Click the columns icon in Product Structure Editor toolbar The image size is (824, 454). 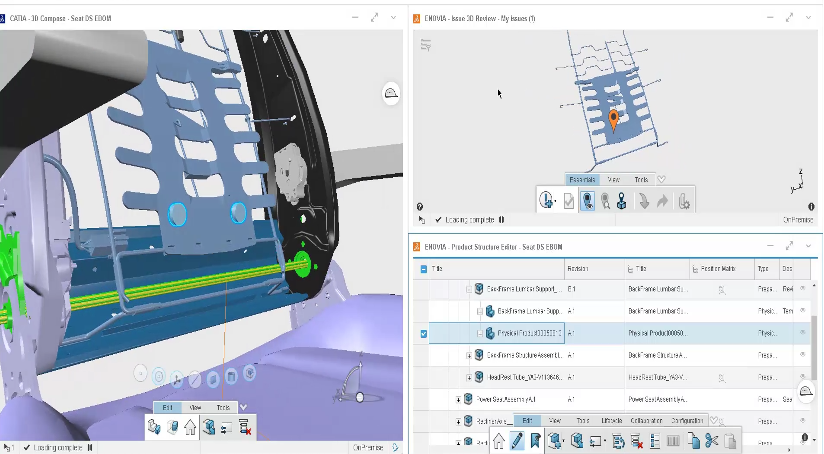pos(673,441)
